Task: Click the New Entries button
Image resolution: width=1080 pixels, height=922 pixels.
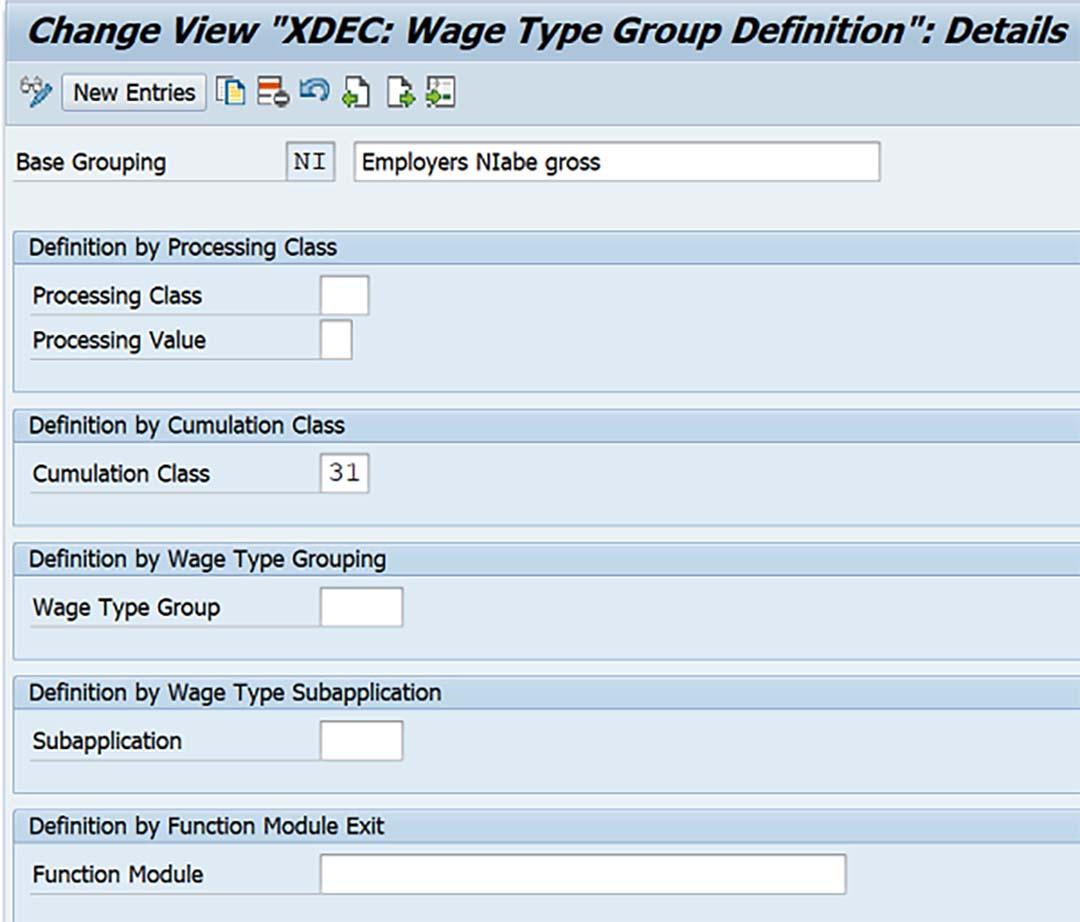Action: (x=134, y=92)
